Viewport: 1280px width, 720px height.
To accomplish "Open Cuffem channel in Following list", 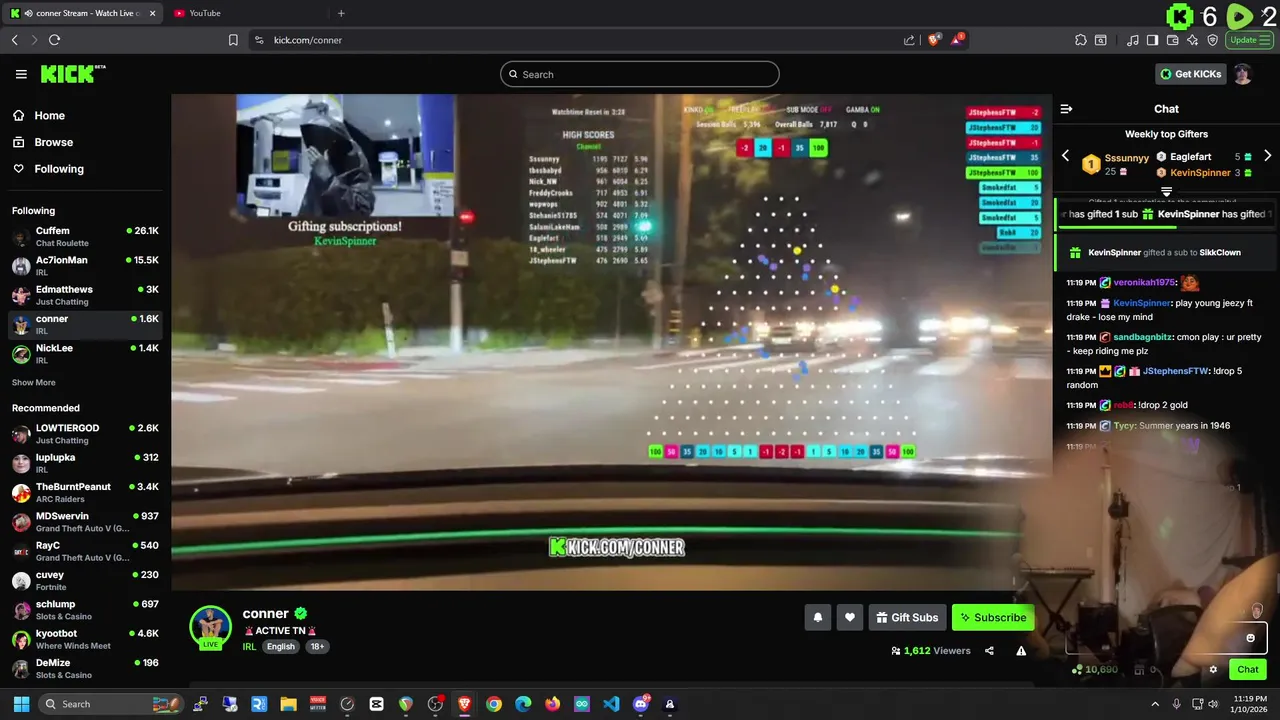I will tap(85, 236).
